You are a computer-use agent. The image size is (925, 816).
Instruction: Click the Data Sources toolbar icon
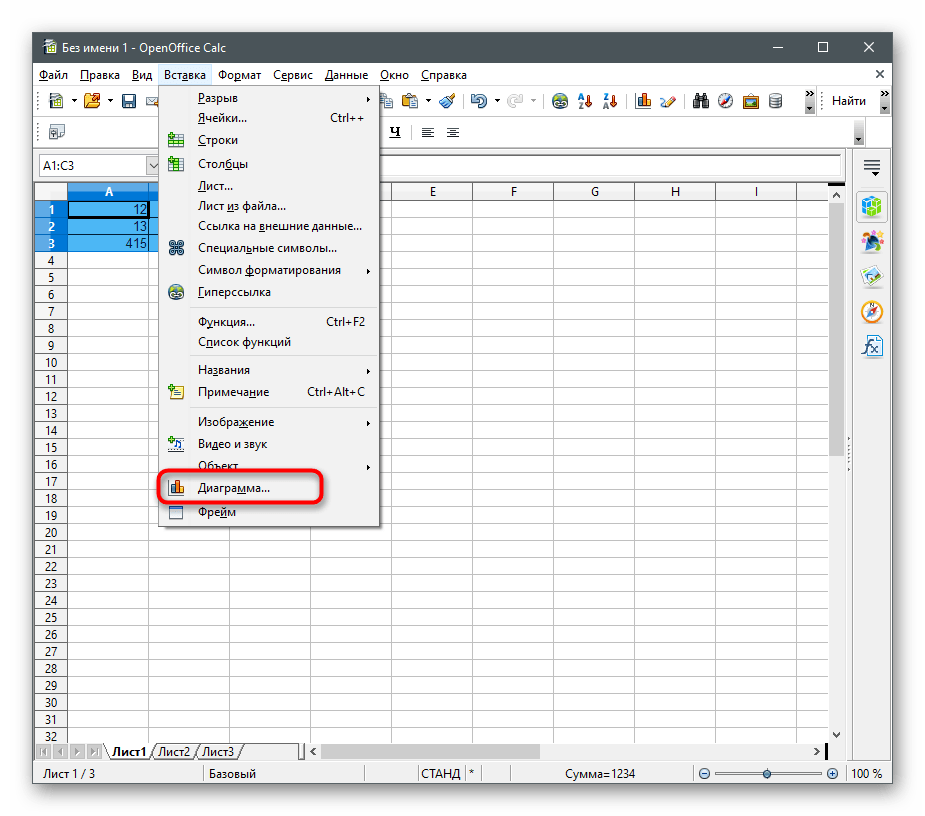coord(774,101)
